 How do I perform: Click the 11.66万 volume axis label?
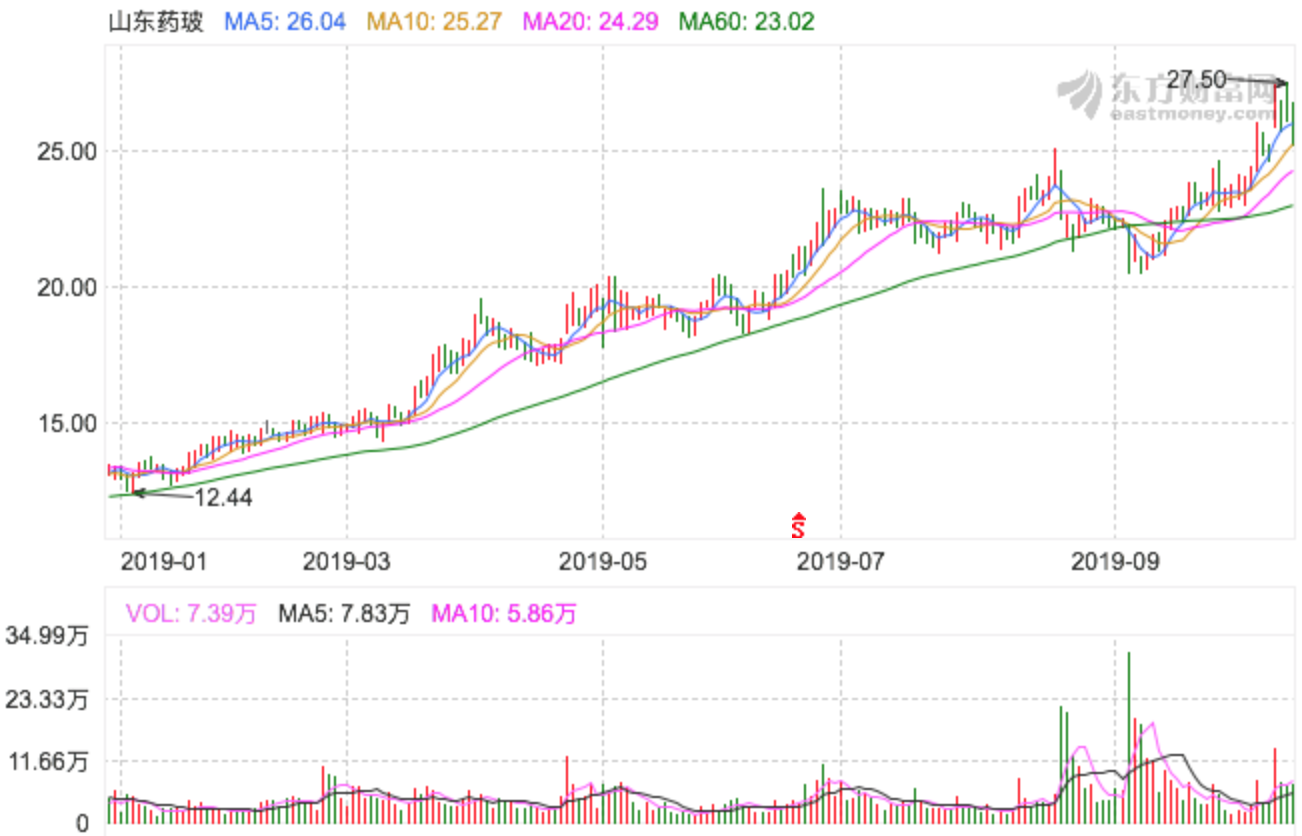click(48, 762)
